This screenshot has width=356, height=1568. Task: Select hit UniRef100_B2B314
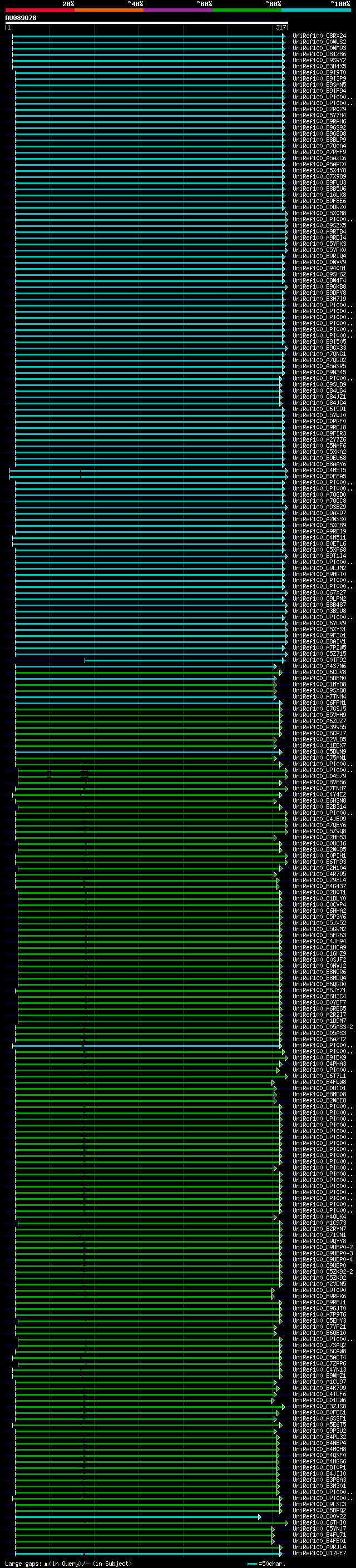pyautogui.click(x=319, y=807)
